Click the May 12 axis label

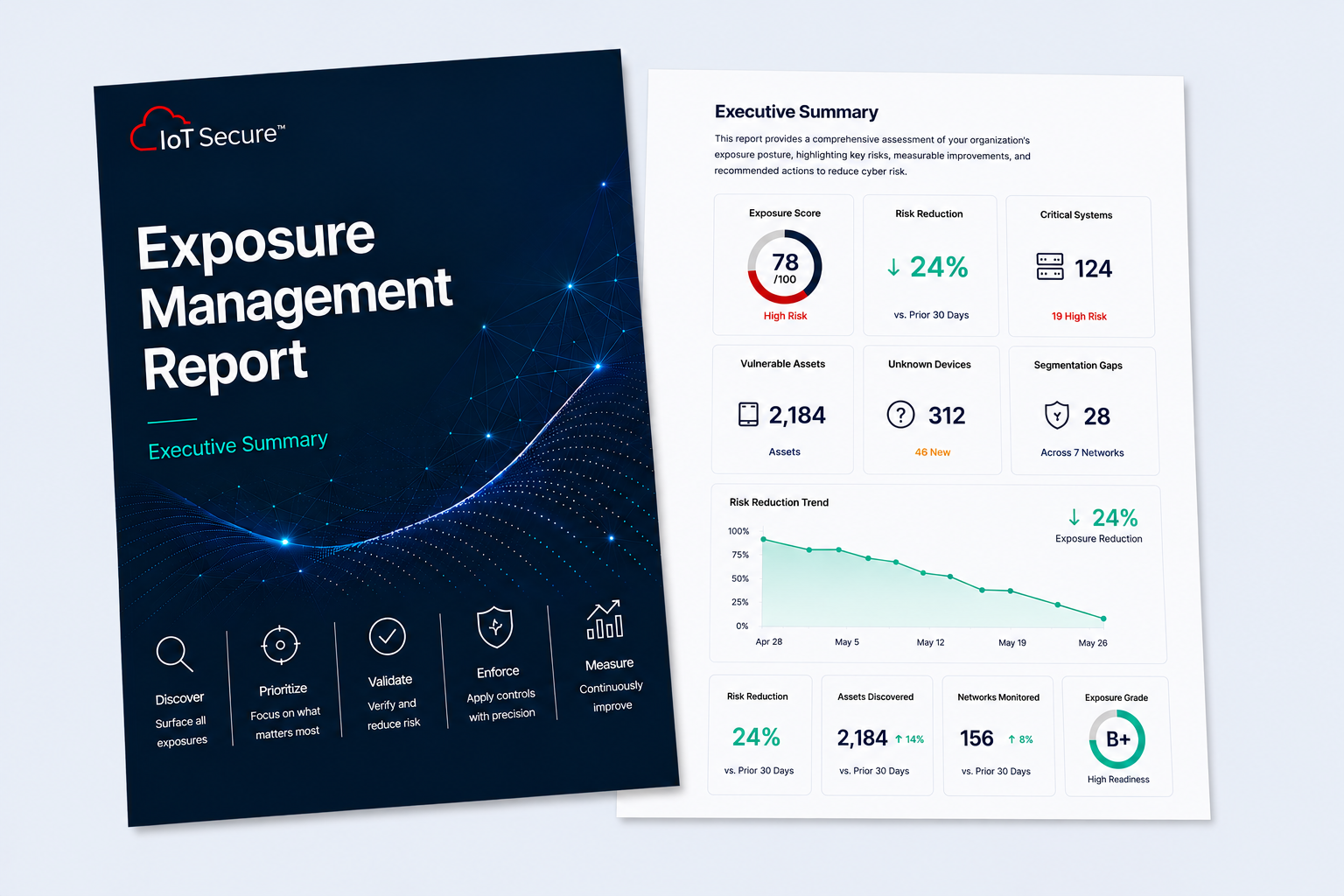pyautogui.click(x=930, y=642)
